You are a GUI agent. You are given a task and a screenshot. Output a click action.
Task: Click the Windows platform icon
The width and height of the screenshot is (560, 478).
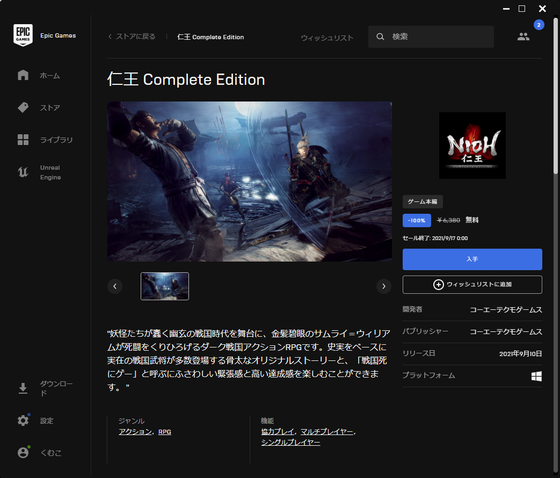(x=536, y=376)
